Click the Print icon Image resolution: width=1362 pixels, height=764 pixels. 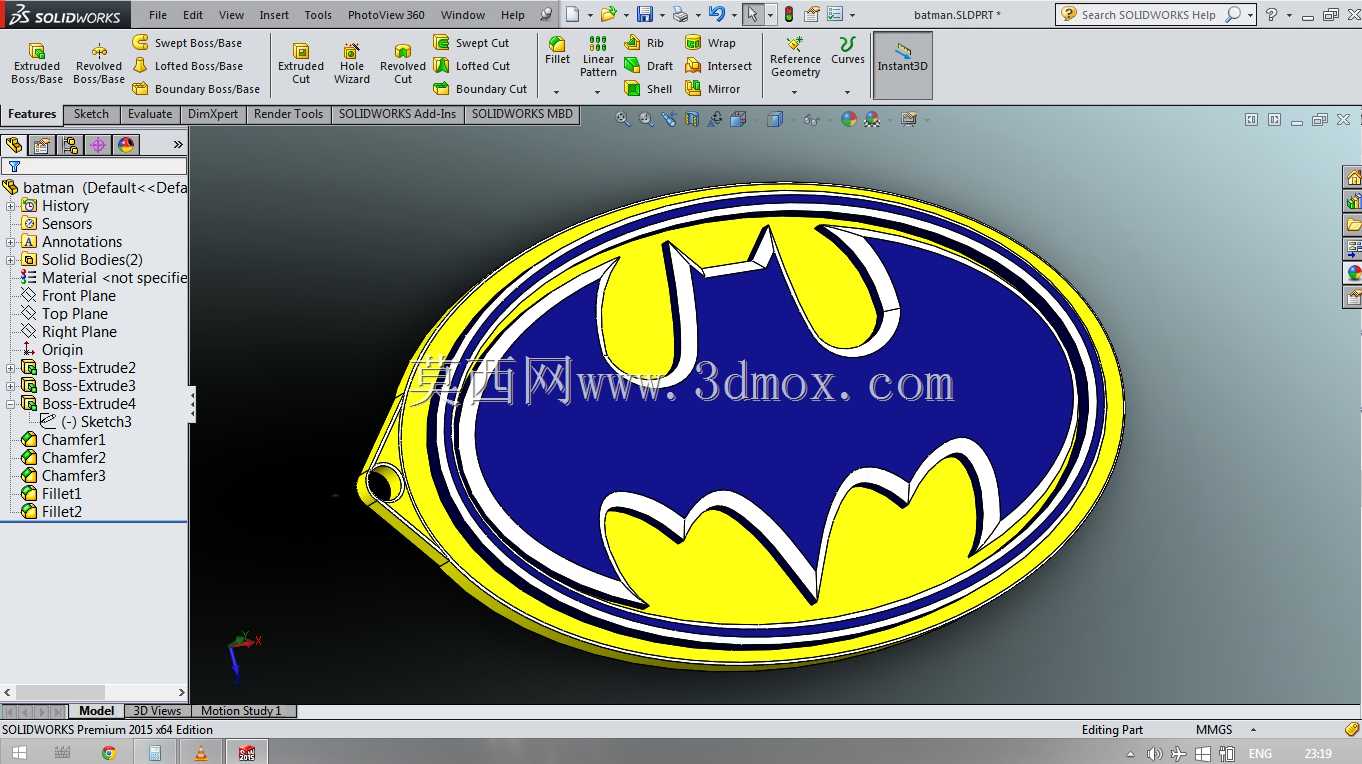coord(680,15)
